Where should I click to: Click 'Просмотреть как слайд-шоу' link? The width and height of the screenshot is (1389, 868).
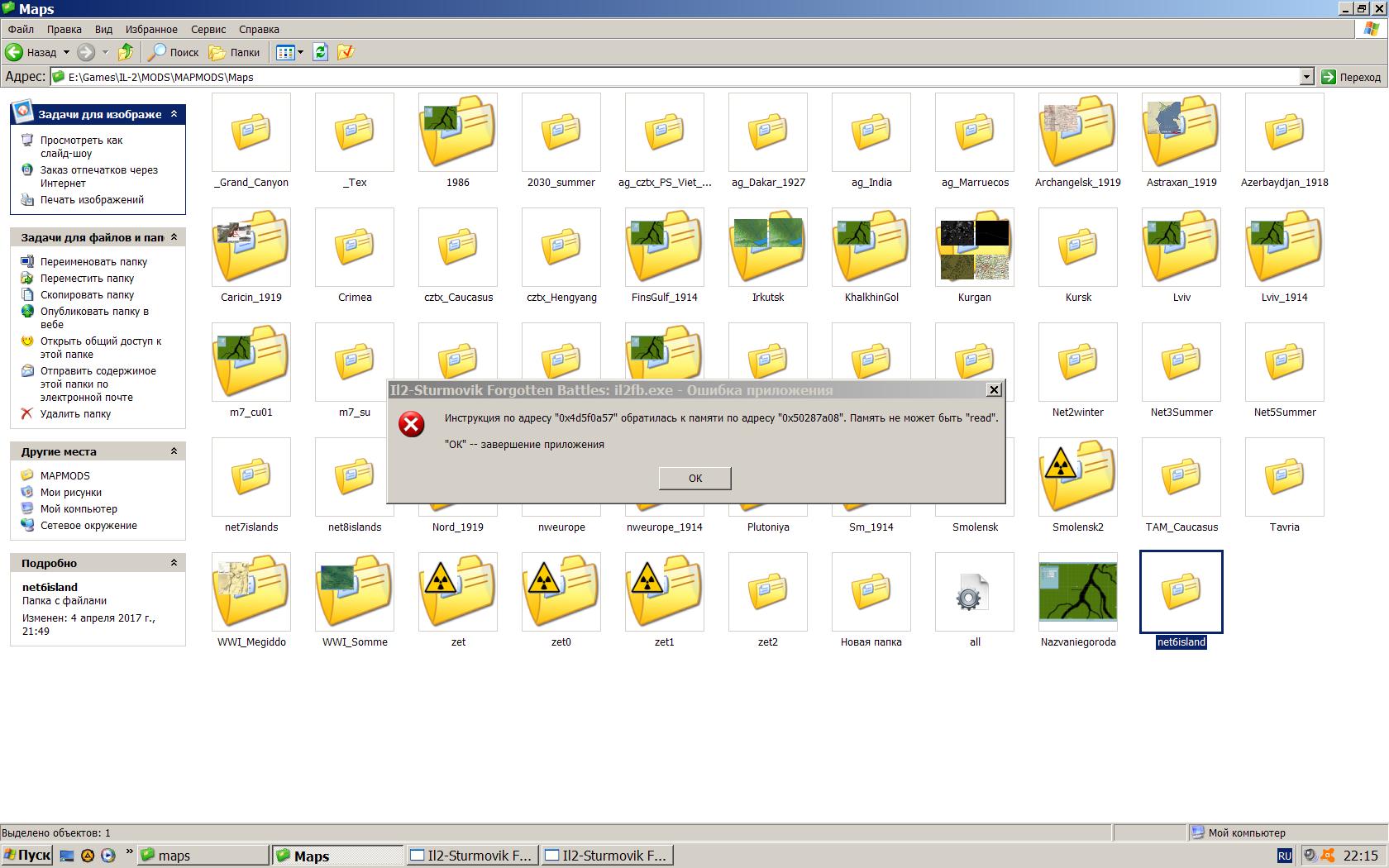[81, 146]
